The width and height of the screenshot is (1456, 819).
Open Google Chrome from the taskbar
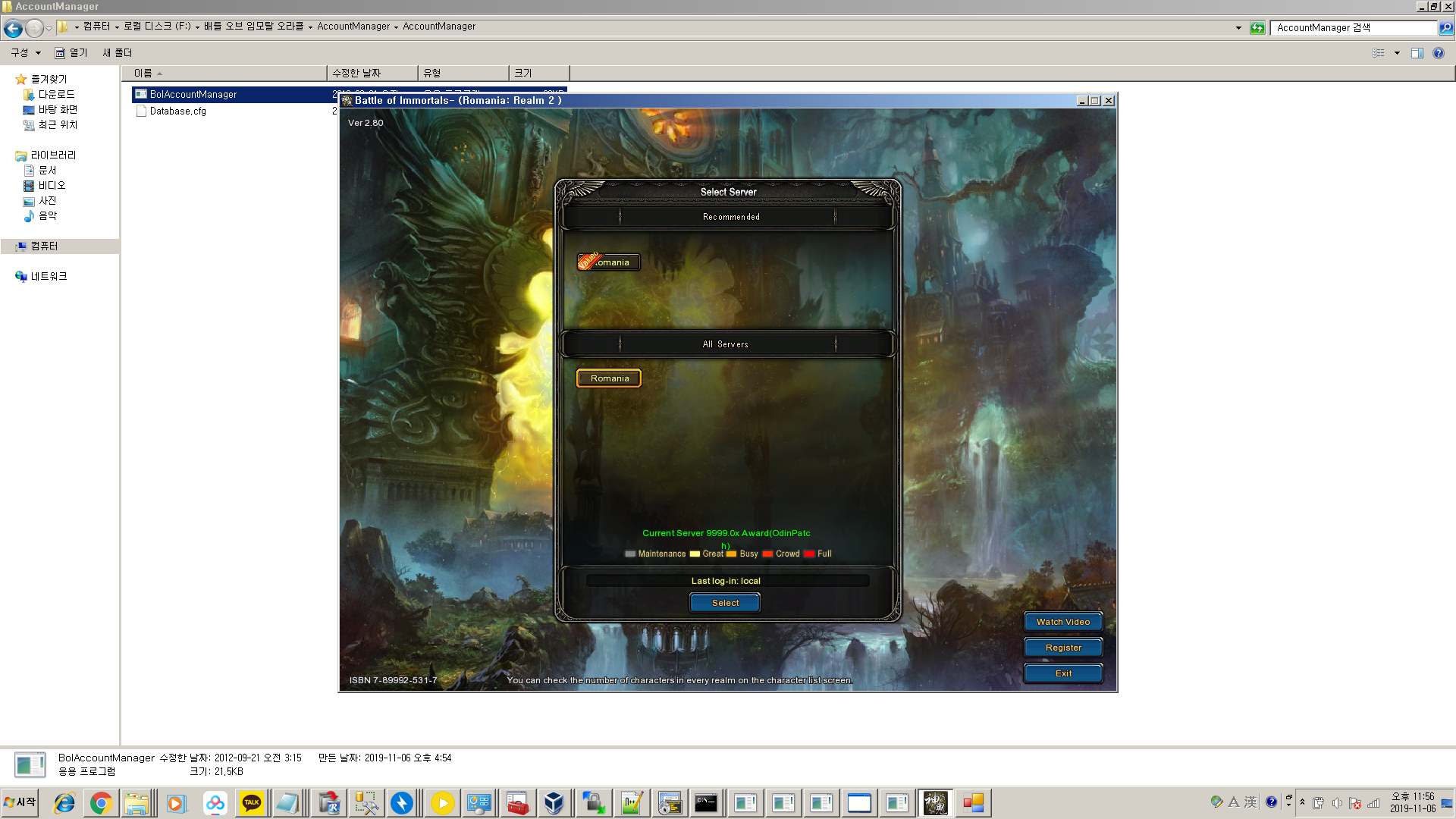pyautogui.click(x=101, y=803)
